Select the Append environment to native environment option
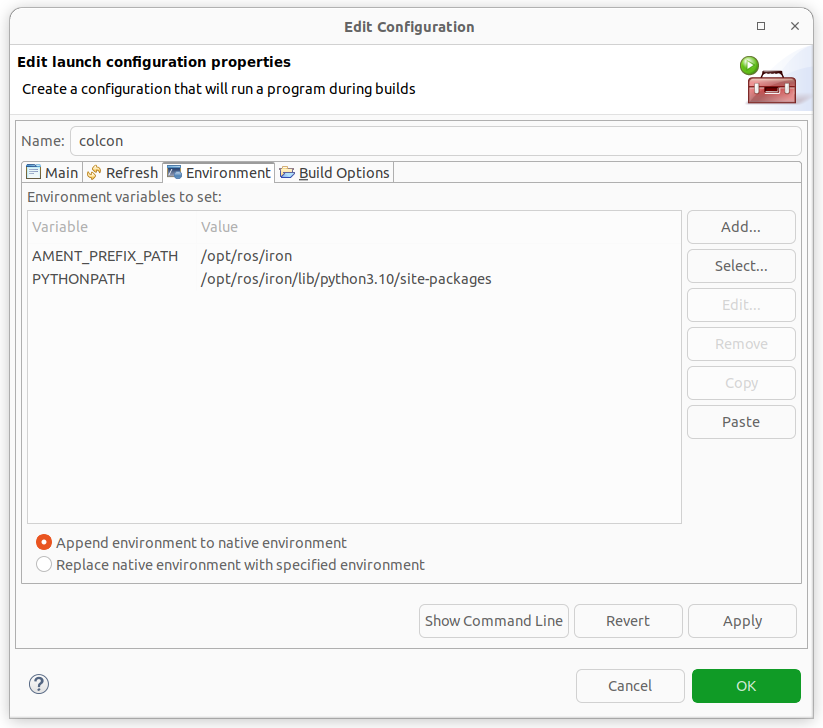The image size is (823, 728). [44, 542]
